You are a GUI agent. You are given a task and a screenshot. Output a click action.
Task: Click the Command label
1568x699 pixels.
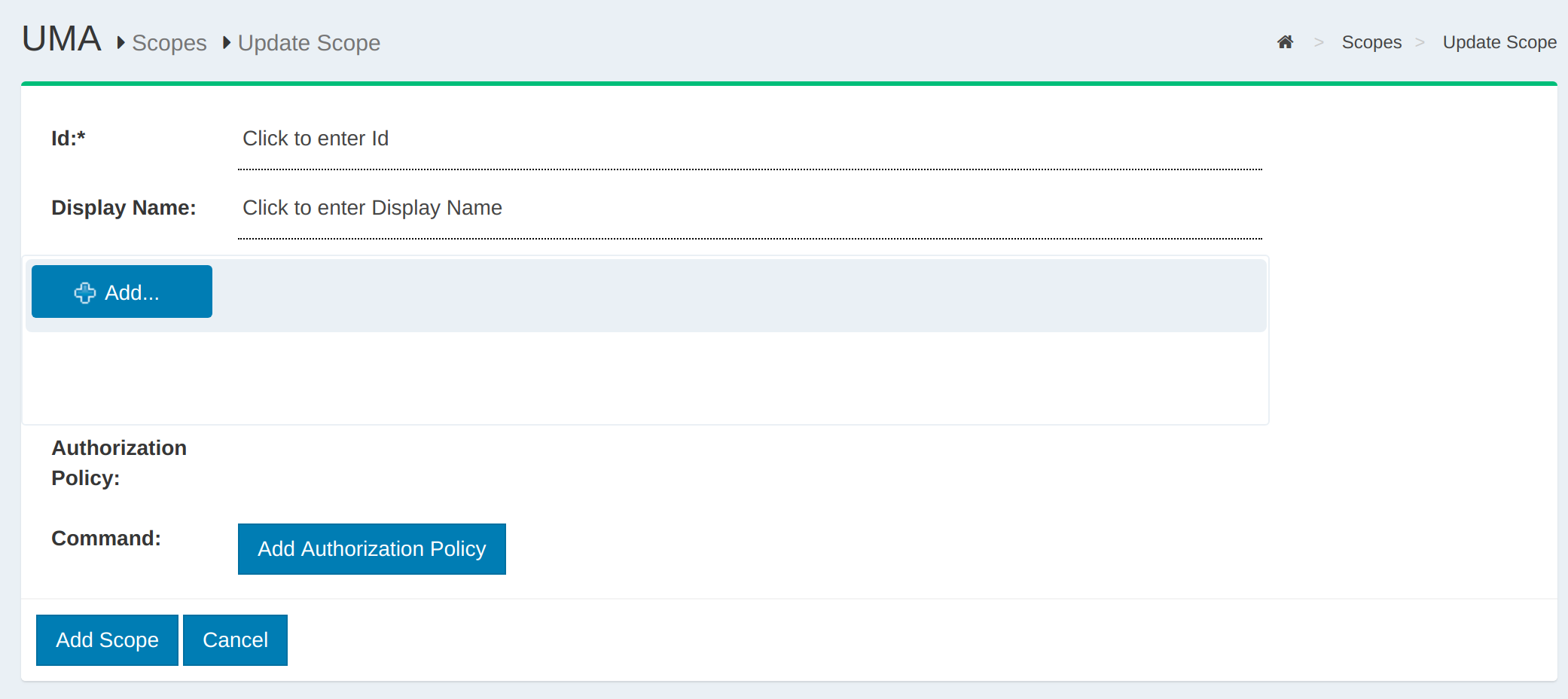[106, 539]
